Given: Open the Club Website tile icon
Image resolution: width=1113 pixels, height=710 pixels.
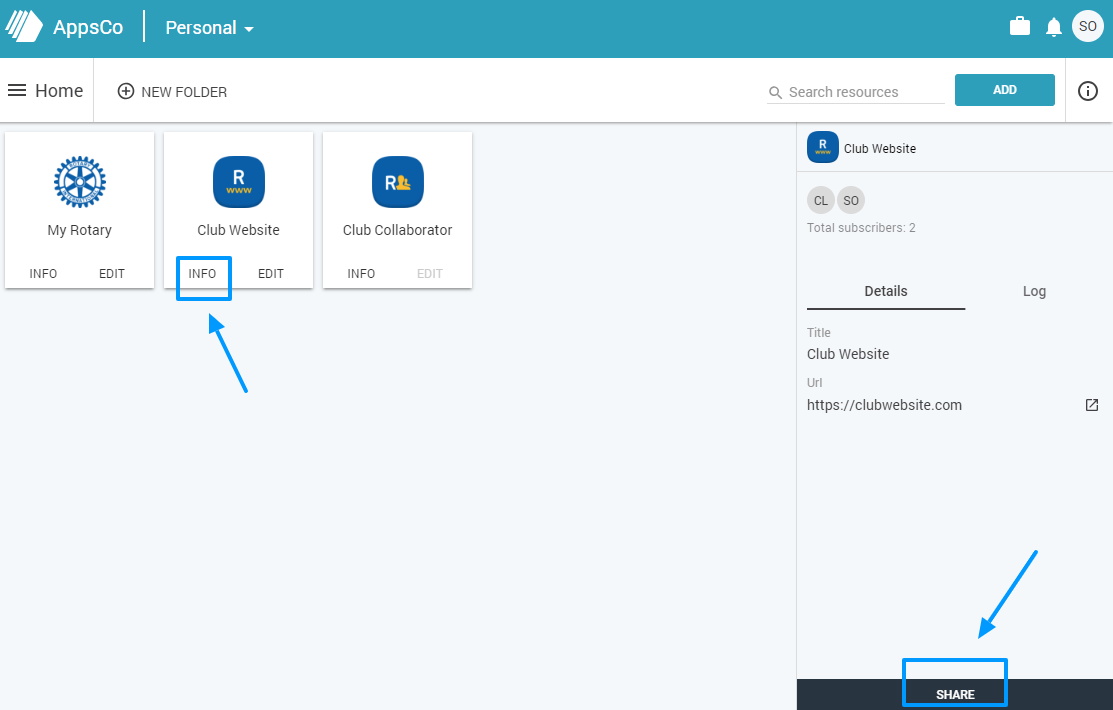Looking at the screenshot, I should click(238, 182).
